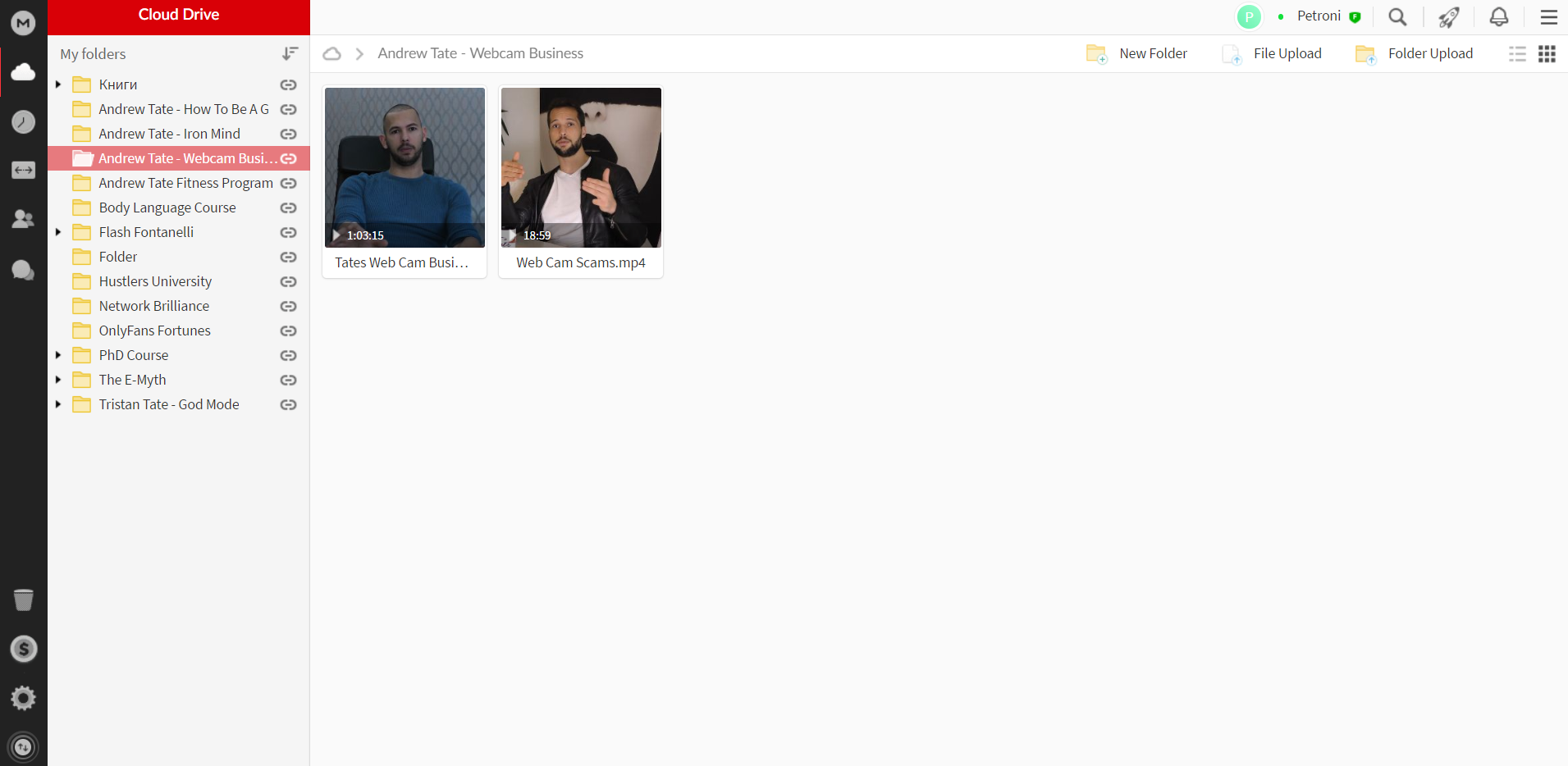Switch to thumbnail grid view
Viewport: 1568px width, 766px height.
1547,53
